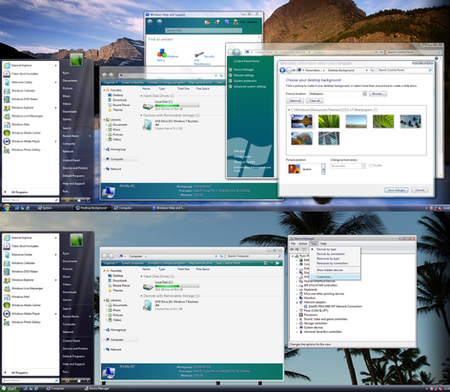Click the Select all button
The image size is (450, 392).
click(295, 101)
